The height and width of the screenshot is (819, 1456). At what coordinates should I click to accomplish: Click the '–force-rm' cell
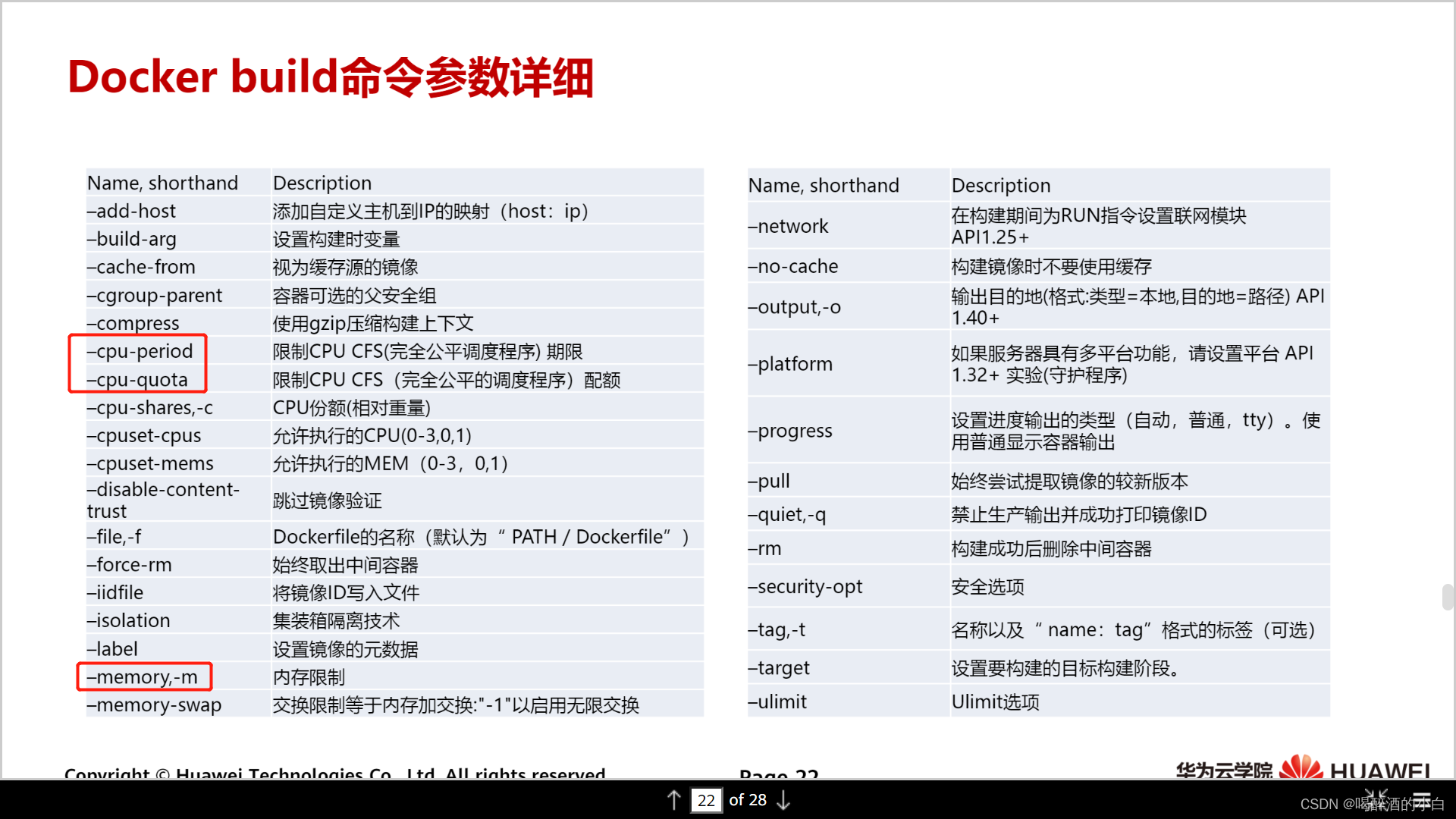click(x=178, y=564)
